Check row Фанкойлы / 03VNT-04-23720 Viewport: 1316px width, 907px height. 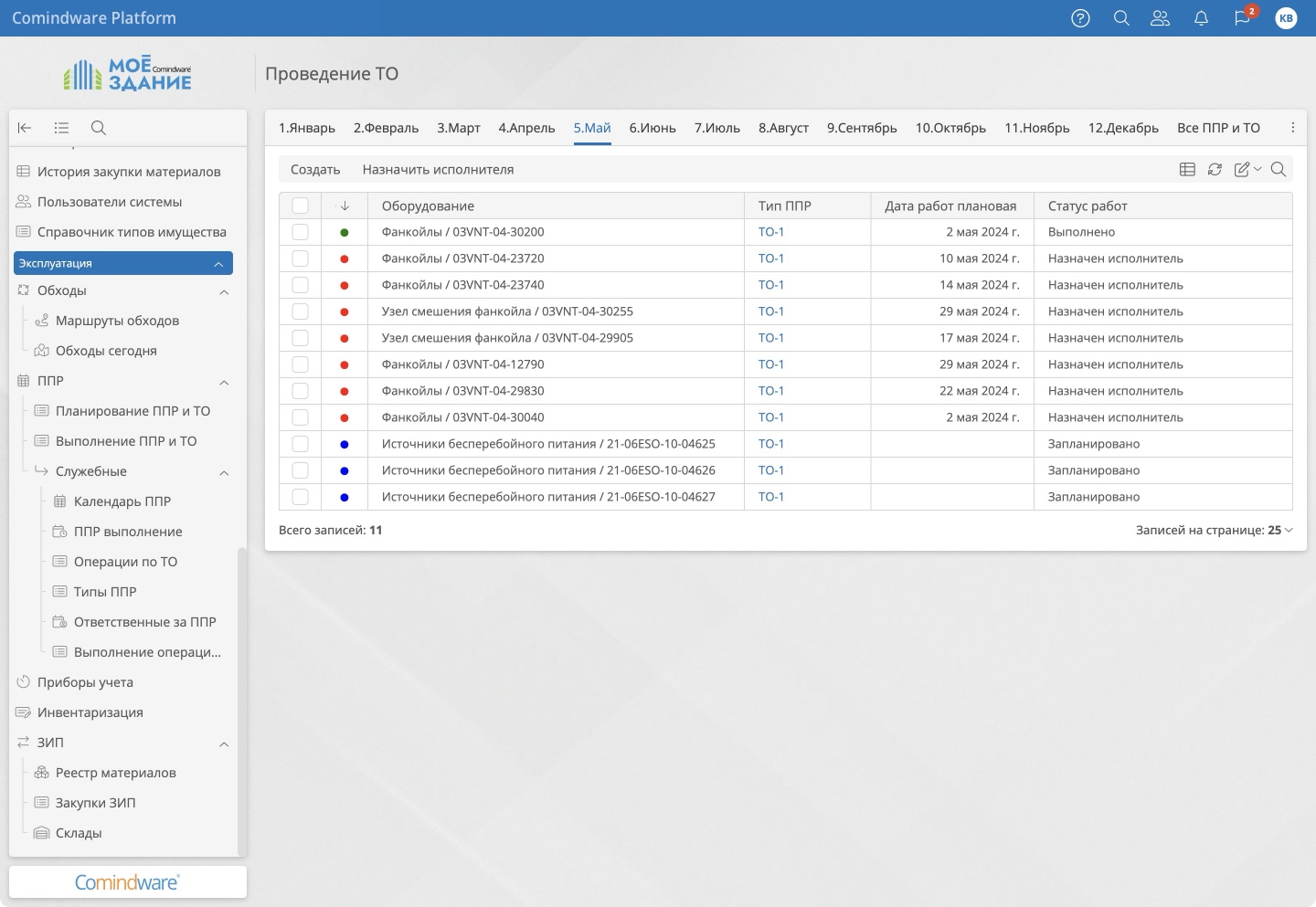click(300, 258)
